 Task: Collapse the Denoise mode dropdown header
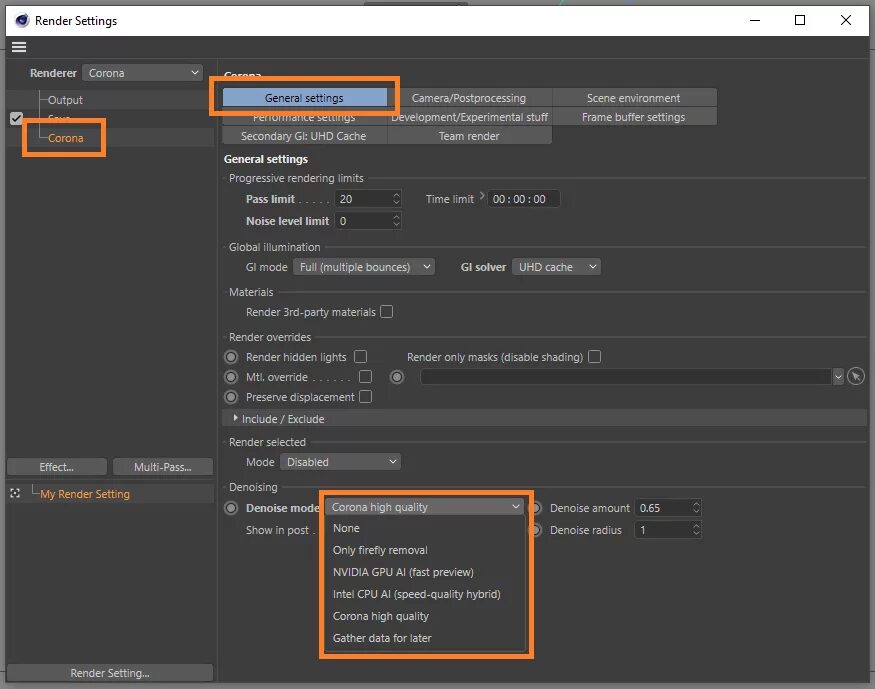point(425,507)
